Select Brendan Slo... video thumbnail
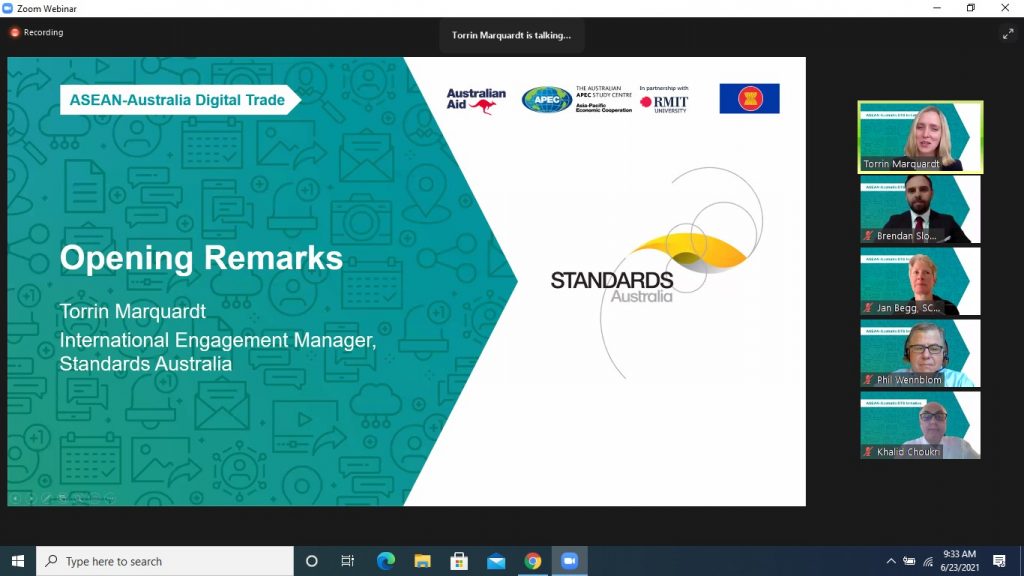Viewport: 1024px width, 576px height. coord(920,210)
